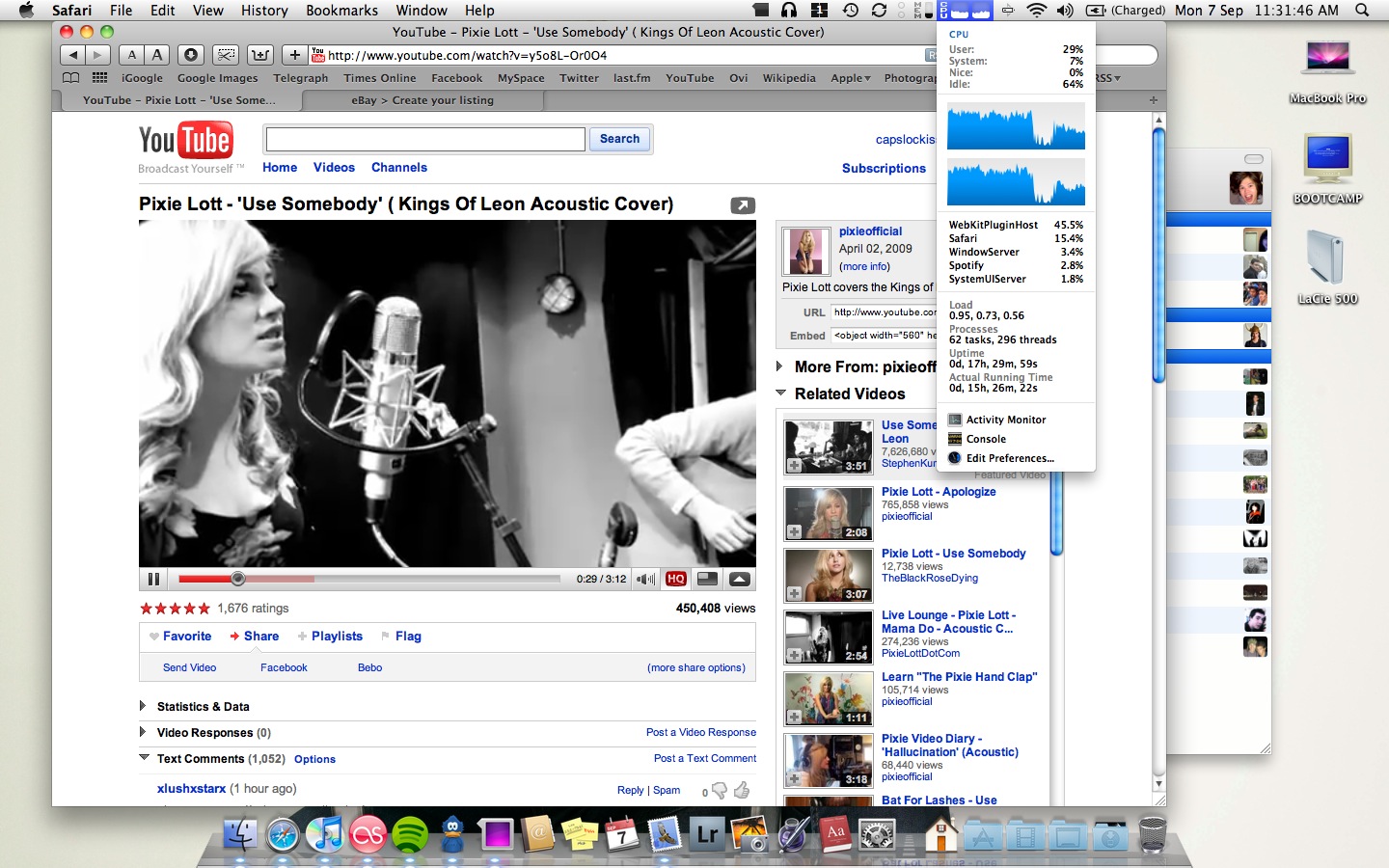Open the Videos navigation link
The height and width of the screenshot is (868, 1389).
click(334, 167)
